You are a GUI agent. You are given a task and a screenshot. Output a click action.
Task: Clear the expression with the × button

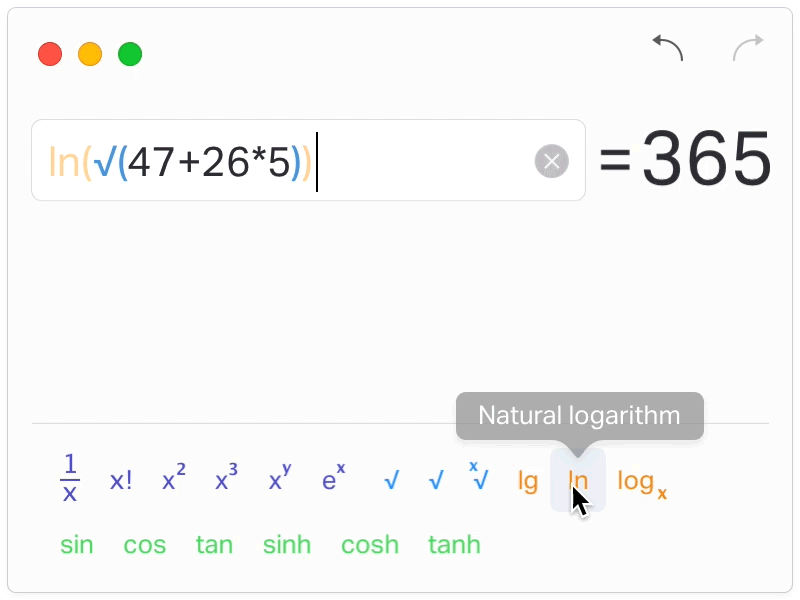click(552, 161)
